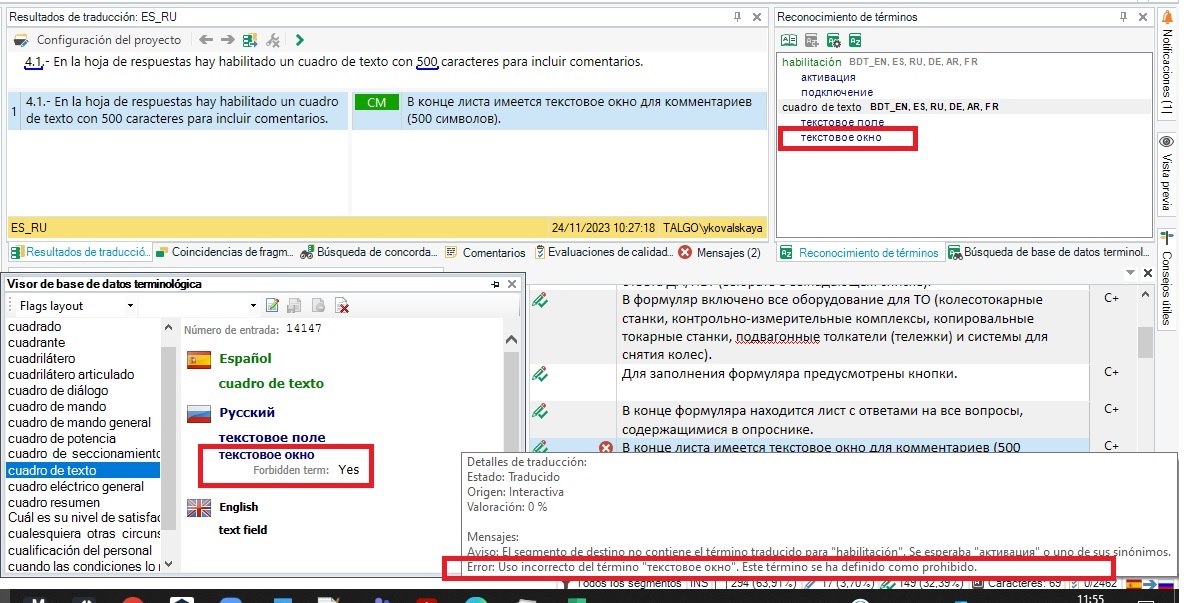Click 'подключение' translation in recognition list
The height and width of the screenshot is (603, 1191).
pos(837,93)
